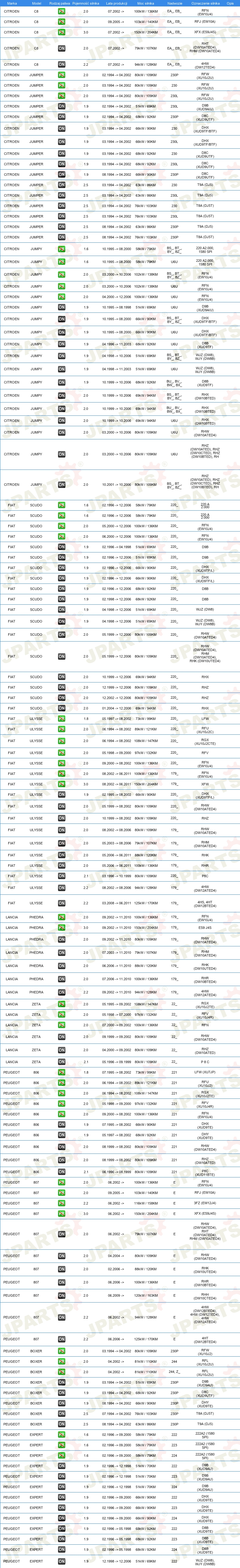This screenshot has height=1568, width=240.
Task: Click the '3FZ (EW12J4)' engine cell
Action: 205,1203
